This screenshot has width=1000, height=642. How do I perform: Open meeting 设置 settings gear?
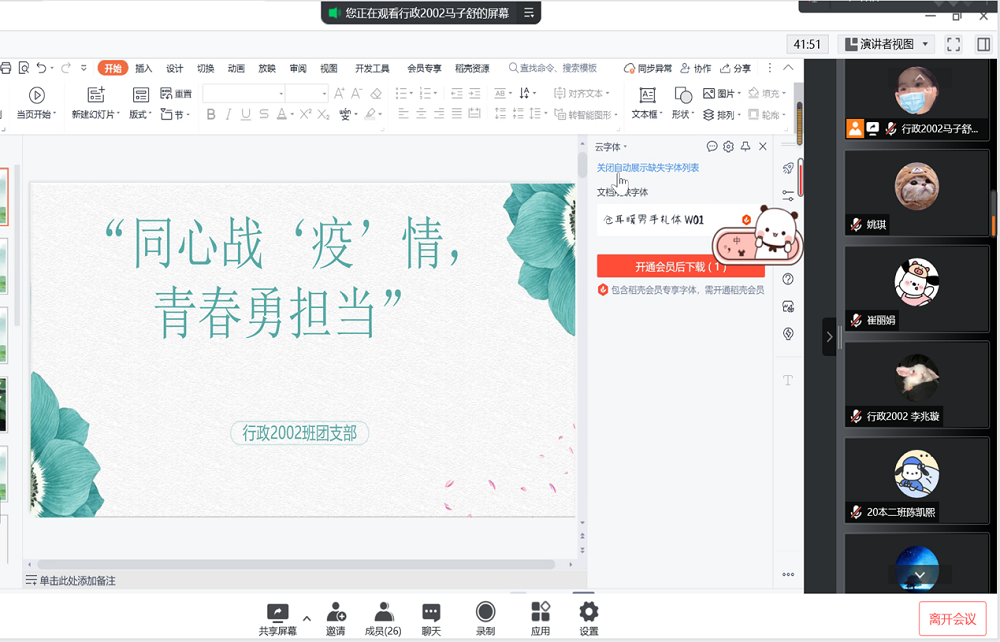point(589,612)
